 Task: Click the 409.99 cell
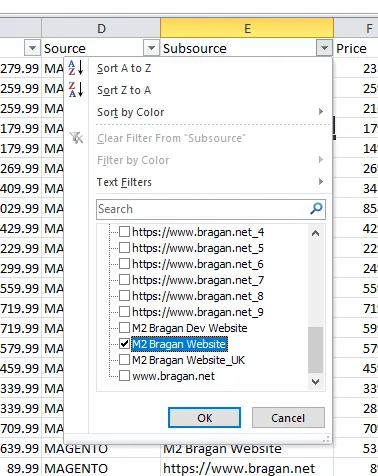pyautogui.click(x=20, y=188)
